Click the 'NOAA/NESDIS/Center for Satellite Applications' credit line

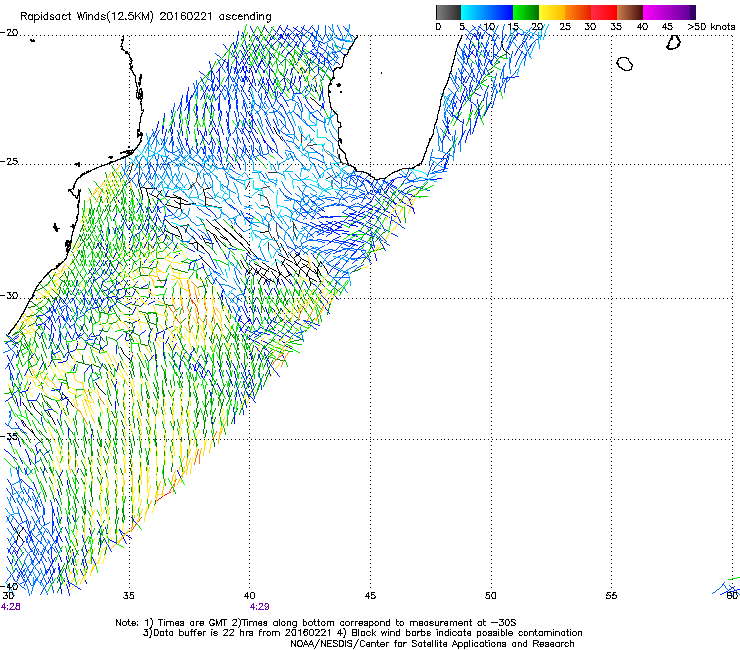pyautogui.click(x=432, y=644)
